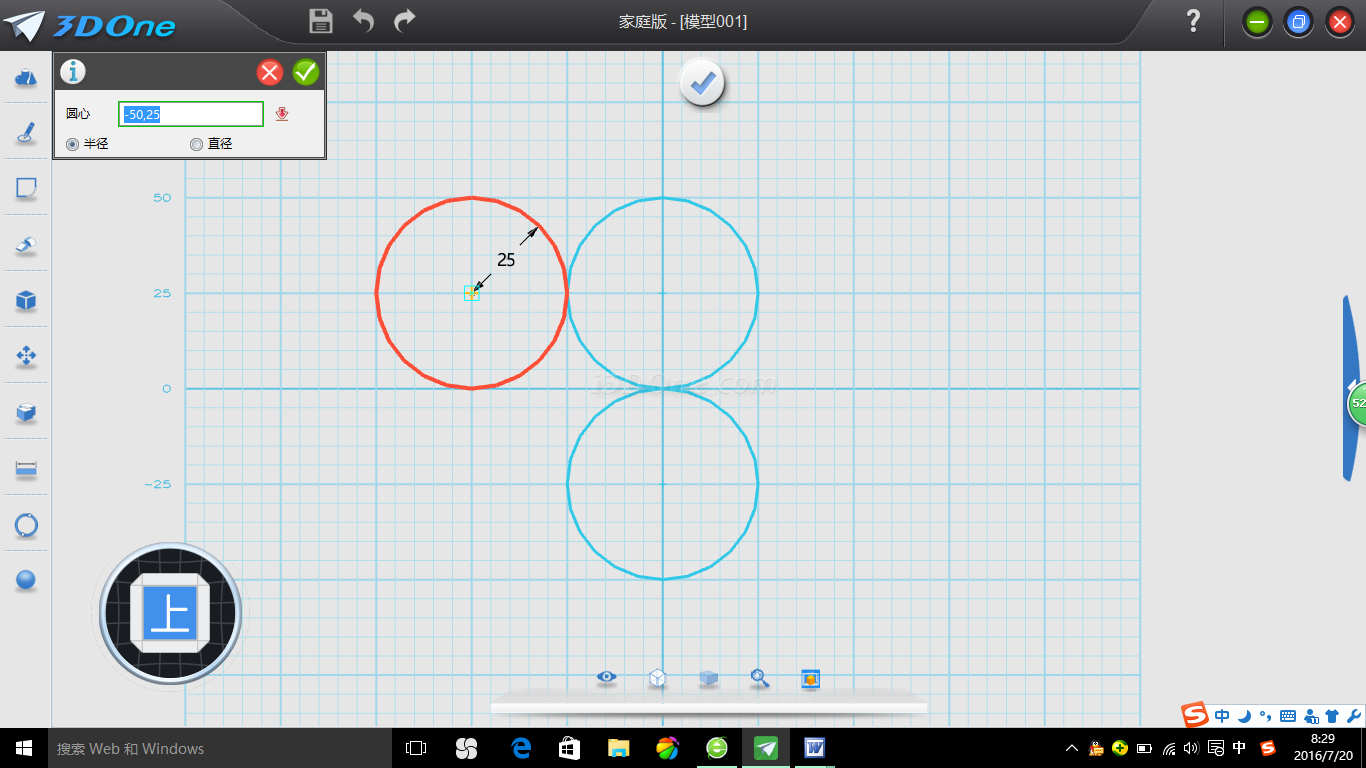Screen dimensions: 1366x768
Task: Redo the last undone action
Action: (x=405, y=21)
